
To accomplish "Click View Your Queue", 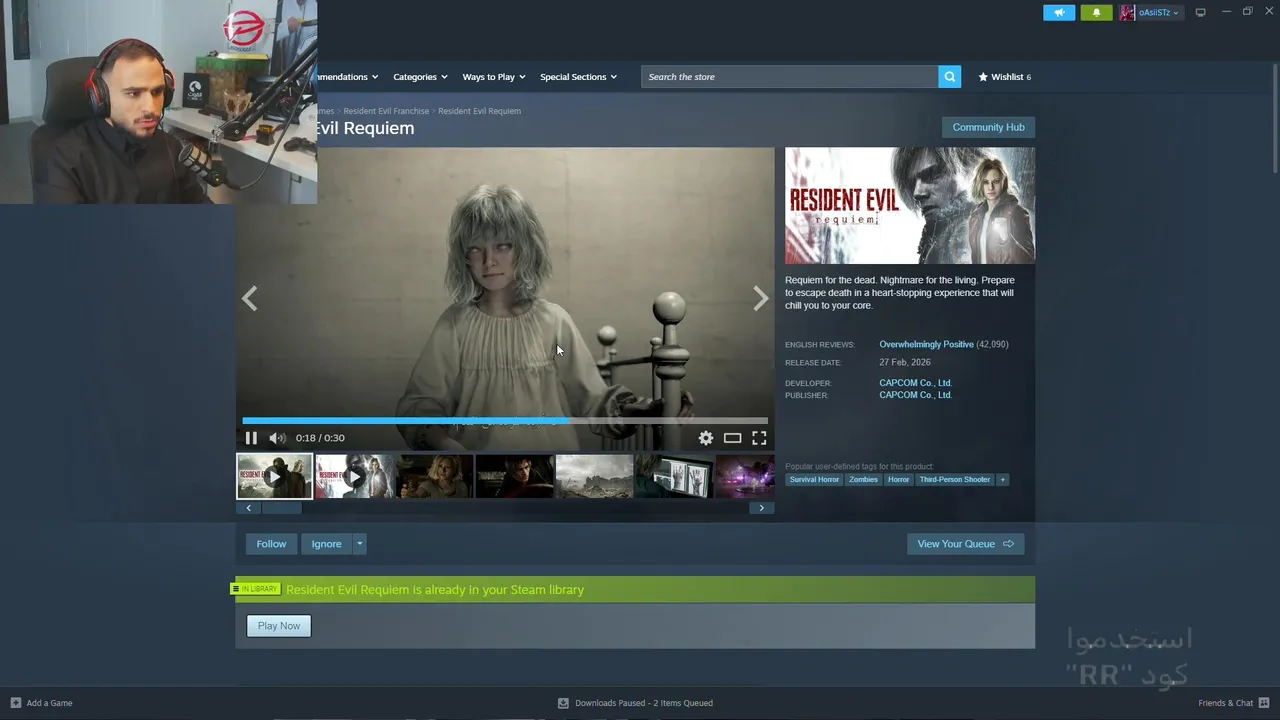I will pyautogui.click(x=965, y=544).
